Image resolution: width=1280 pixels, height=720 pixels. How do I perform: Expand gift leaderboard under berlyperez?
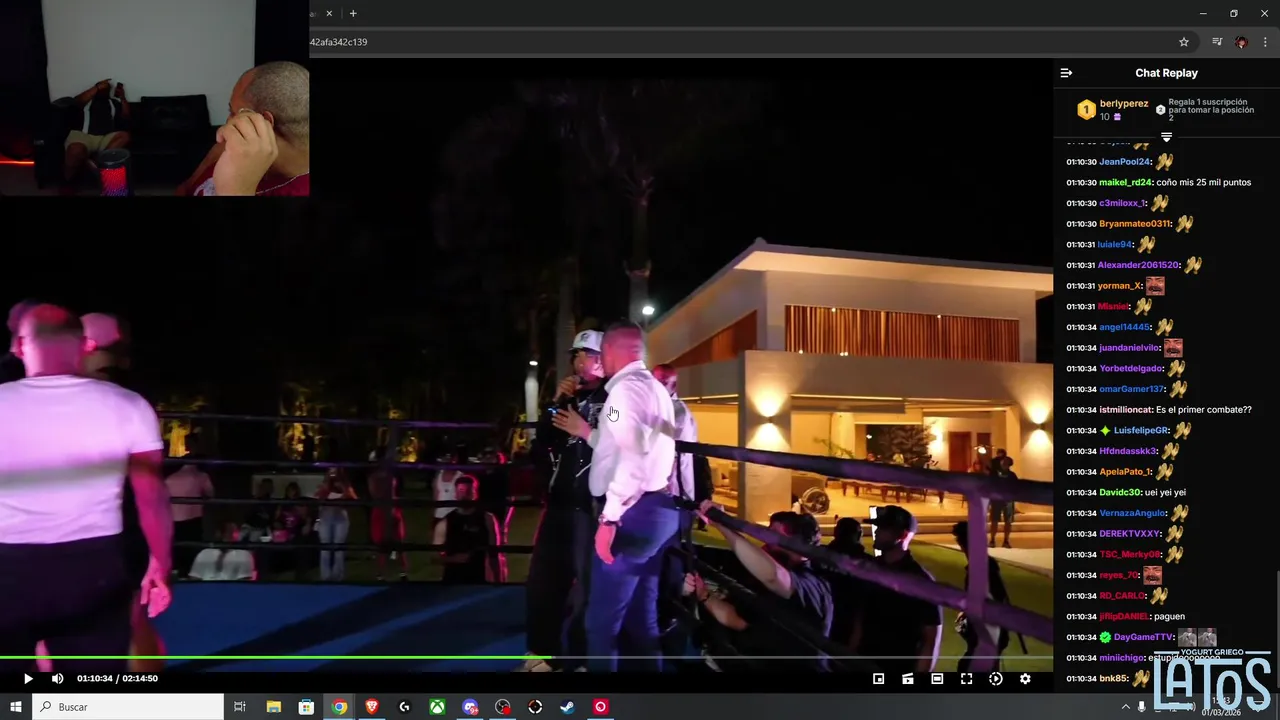[x=1166, y=137]
